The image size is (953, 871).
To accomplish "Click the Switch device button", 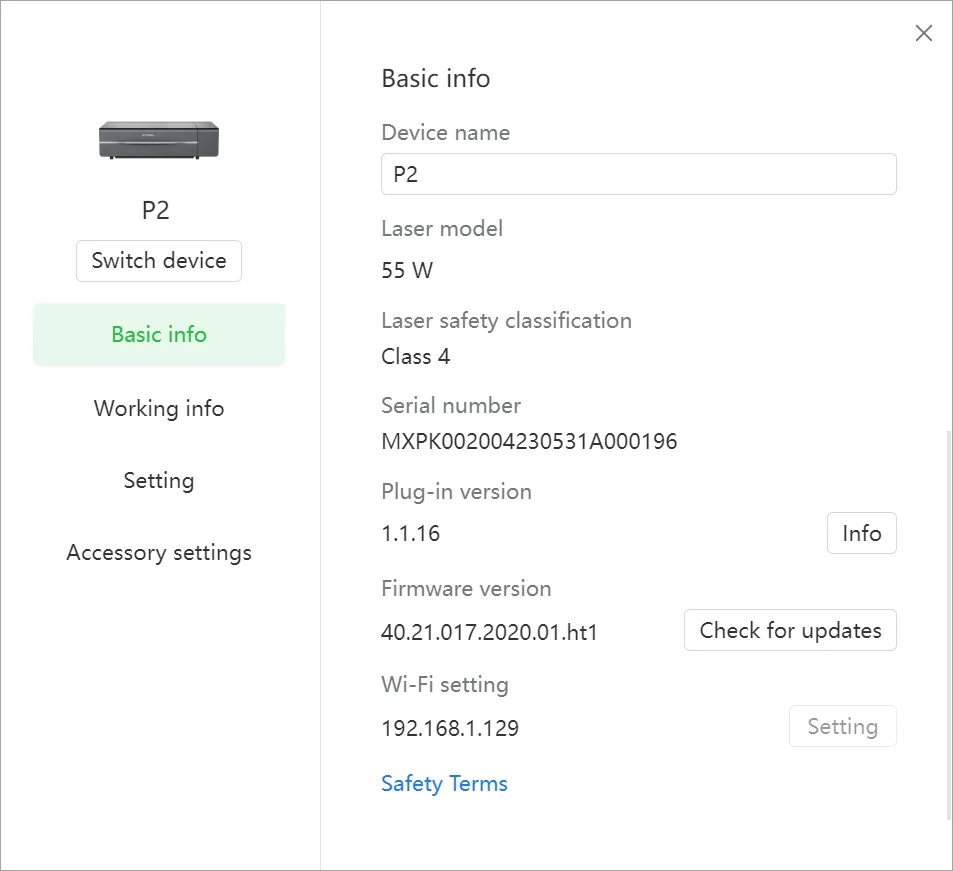I will tap(159, 261).
